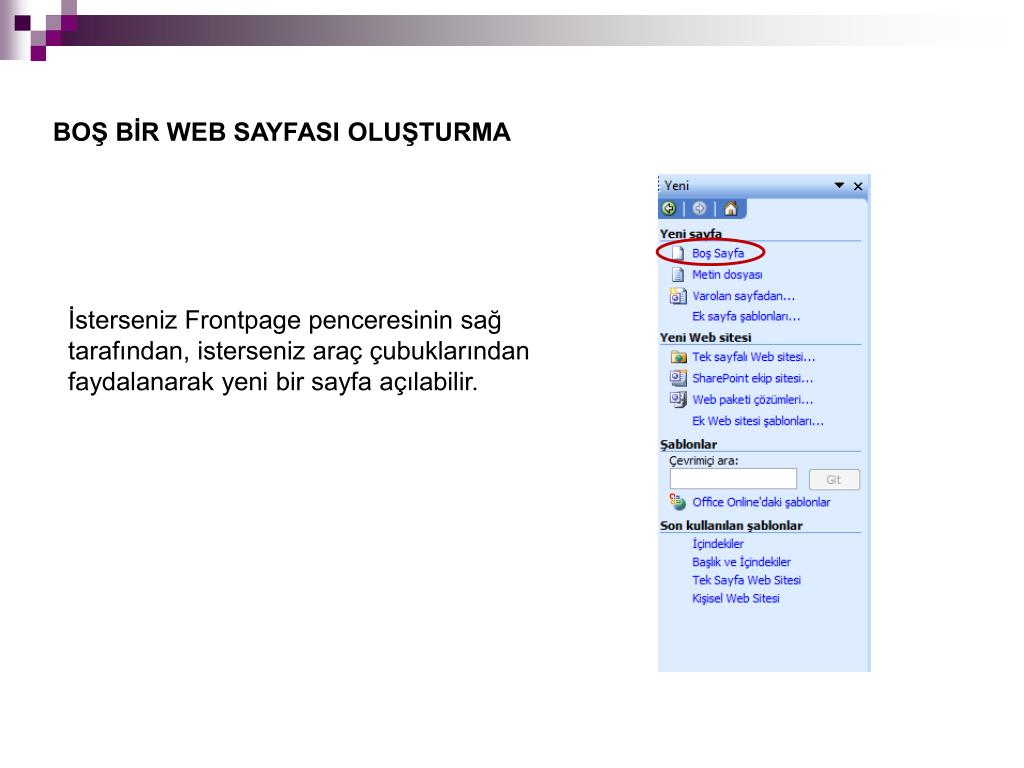Image resolution: width=1024 pixels, height=768 pixels.
Task: Click the Yeni pane title text
Action: coord(677,185)
